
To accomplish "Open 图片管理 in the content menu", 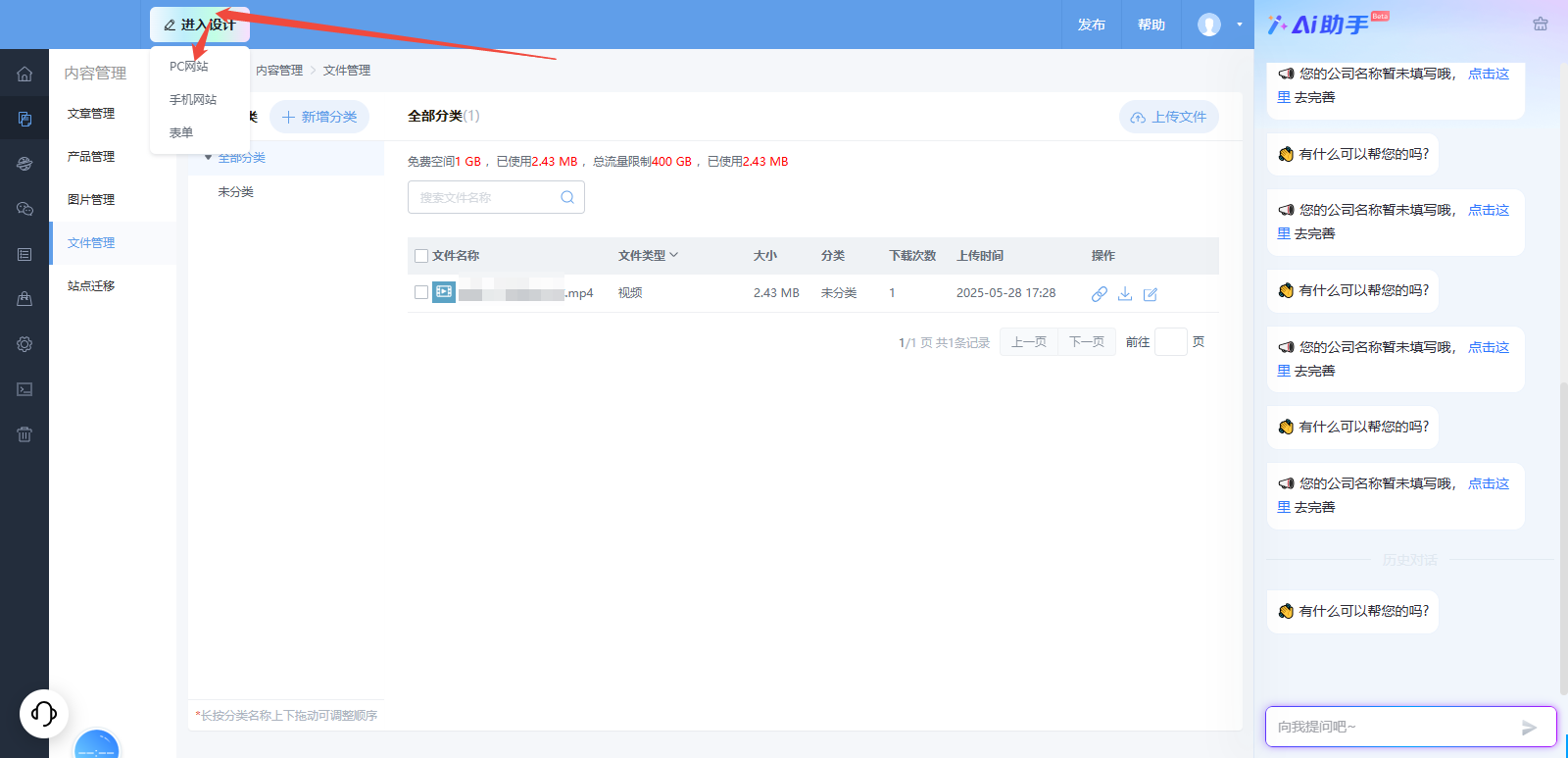I will (91, 200).
